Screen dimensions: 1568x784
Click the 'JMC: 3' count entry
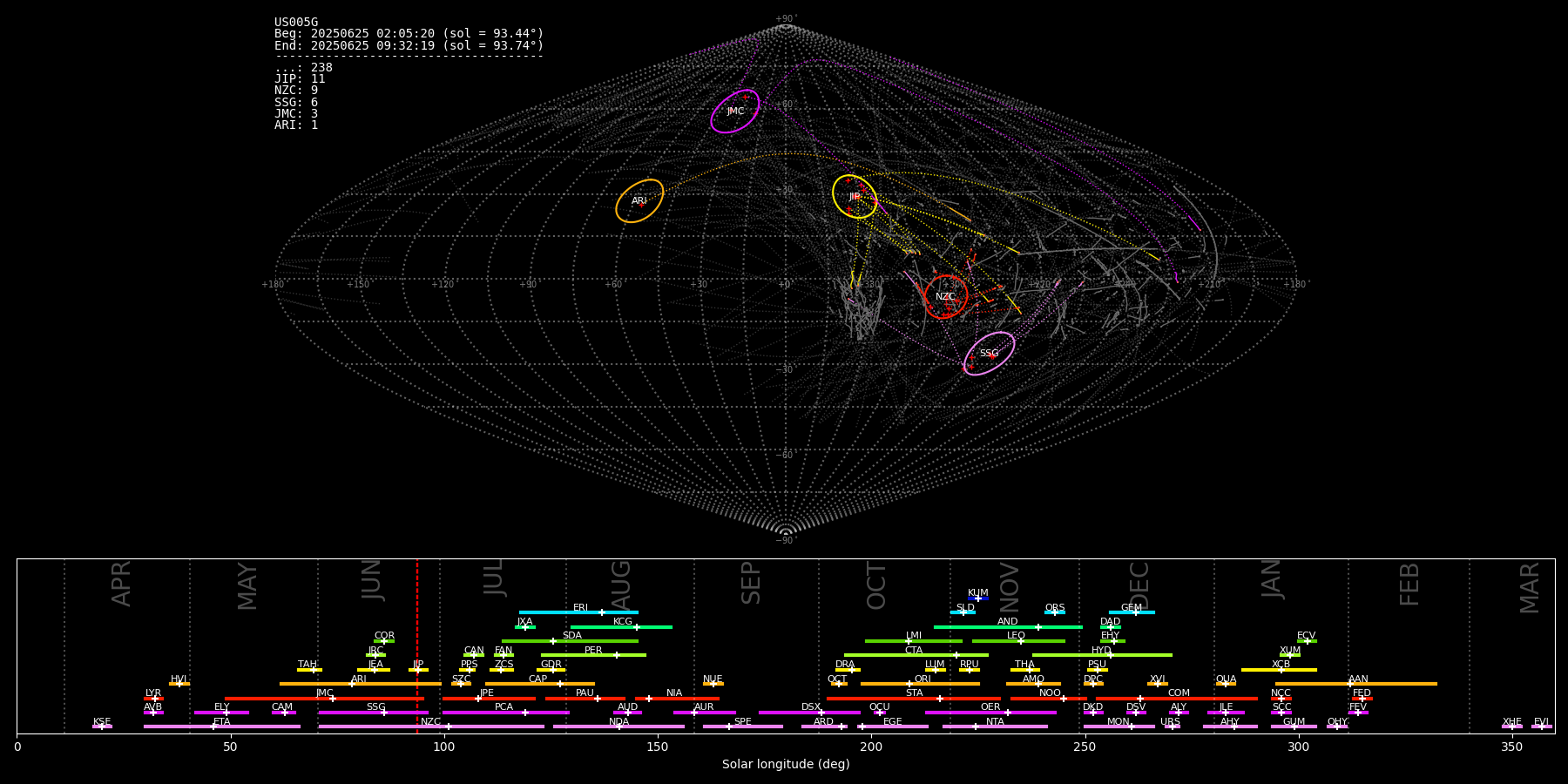[296, 113]
